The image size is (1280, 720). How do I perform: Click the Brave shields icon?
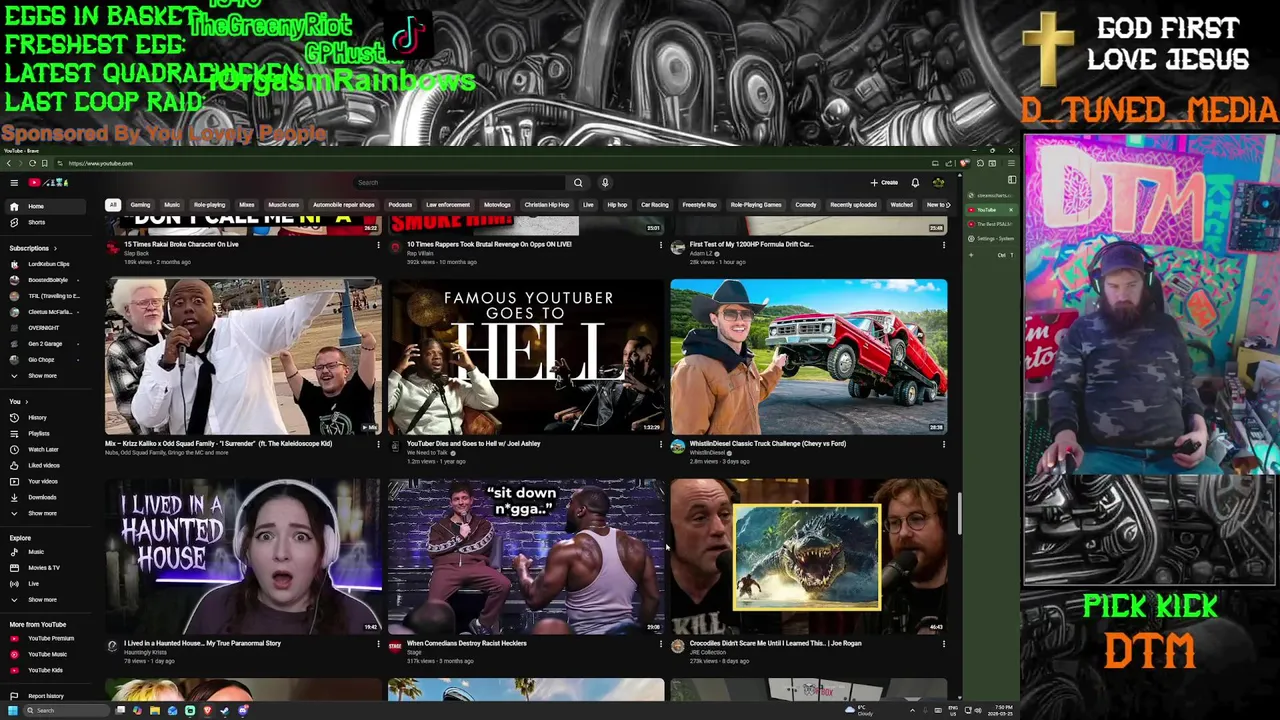[x=965, y=163]
